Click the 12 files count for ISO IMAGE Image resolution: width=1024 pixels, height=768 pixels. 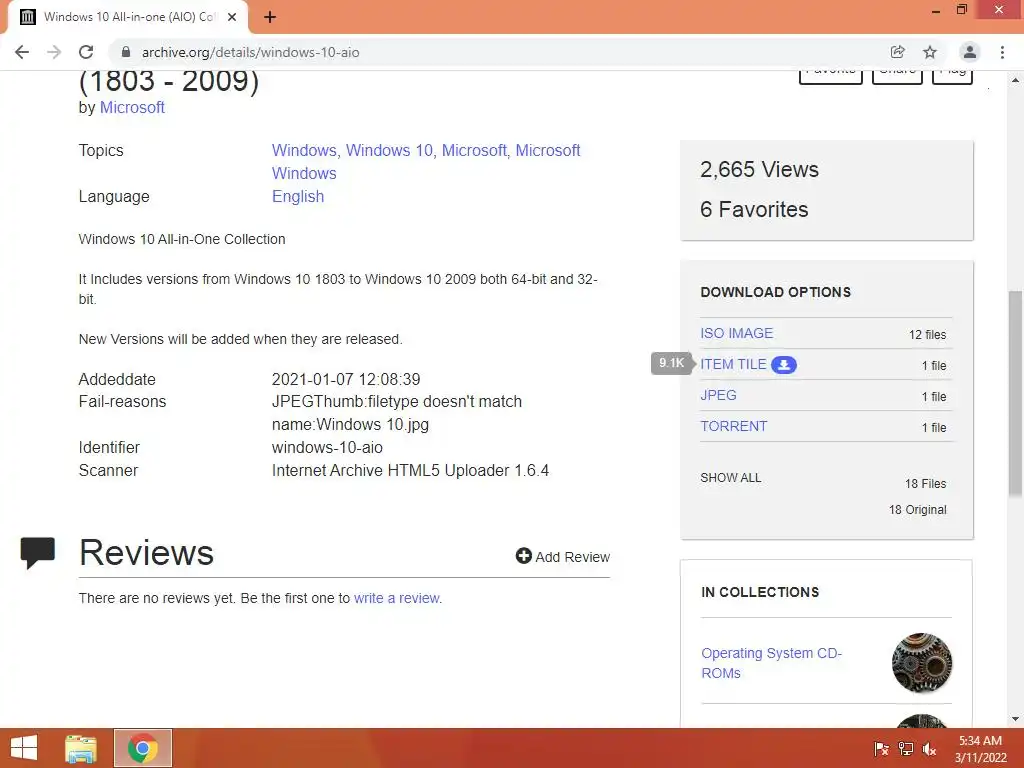(927, 334)
